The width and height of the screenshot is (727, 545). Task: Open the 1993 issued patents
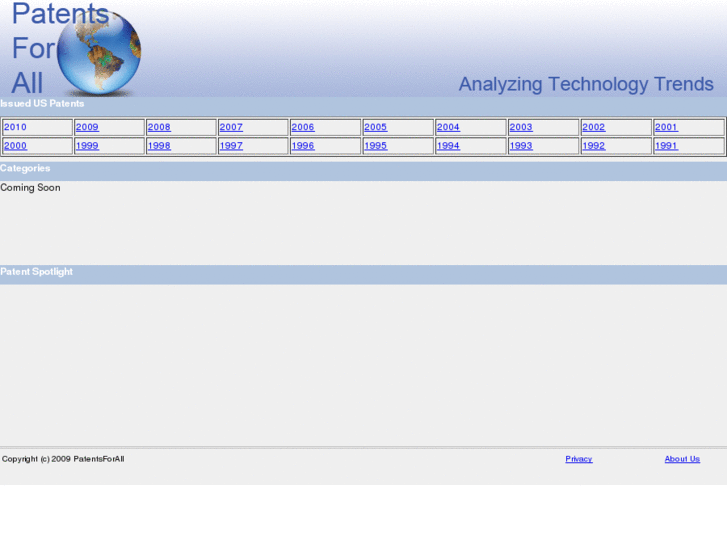pos(521,146)
